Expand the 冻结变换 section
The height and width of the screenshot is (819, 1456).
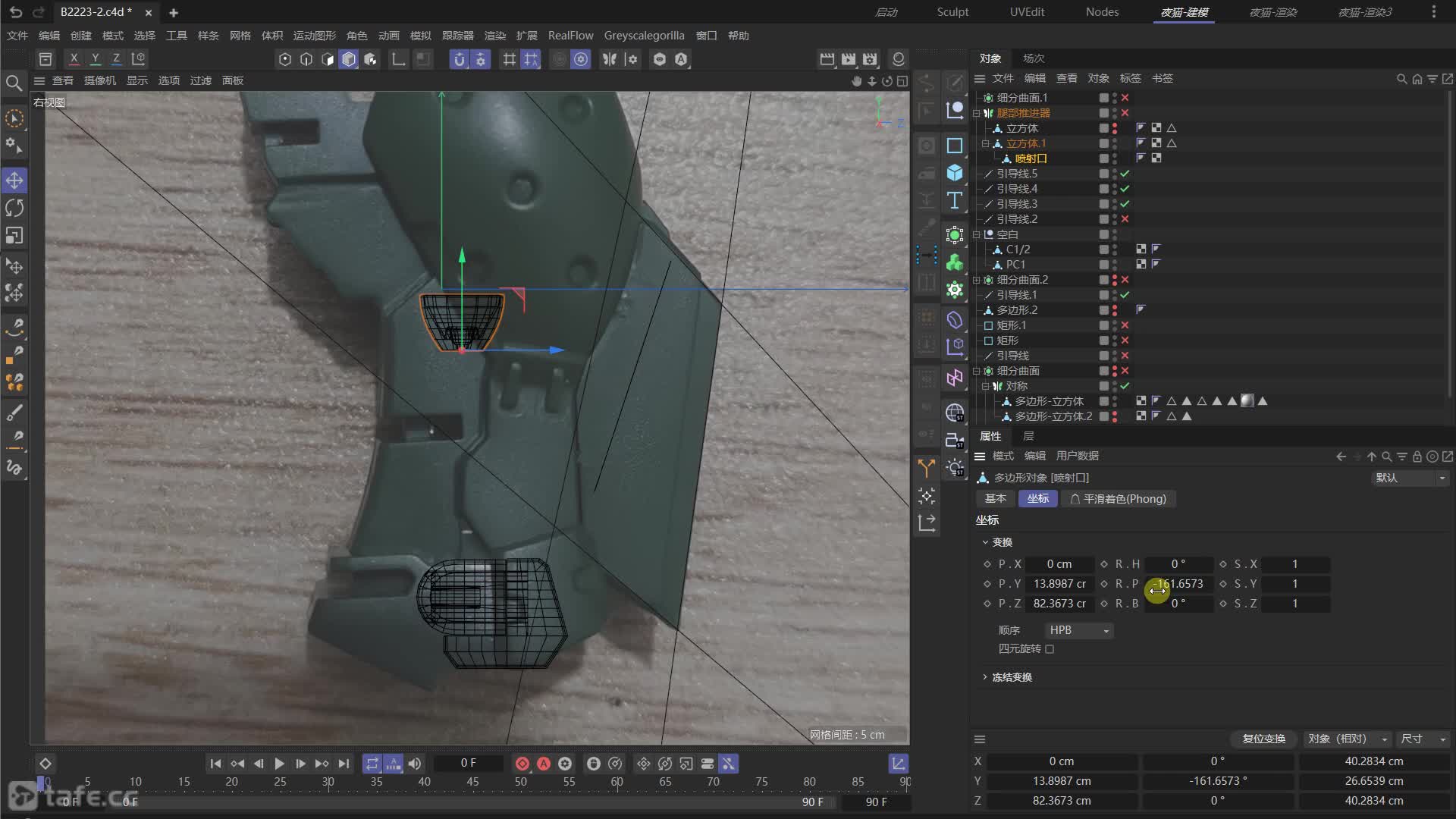[985, 677]
